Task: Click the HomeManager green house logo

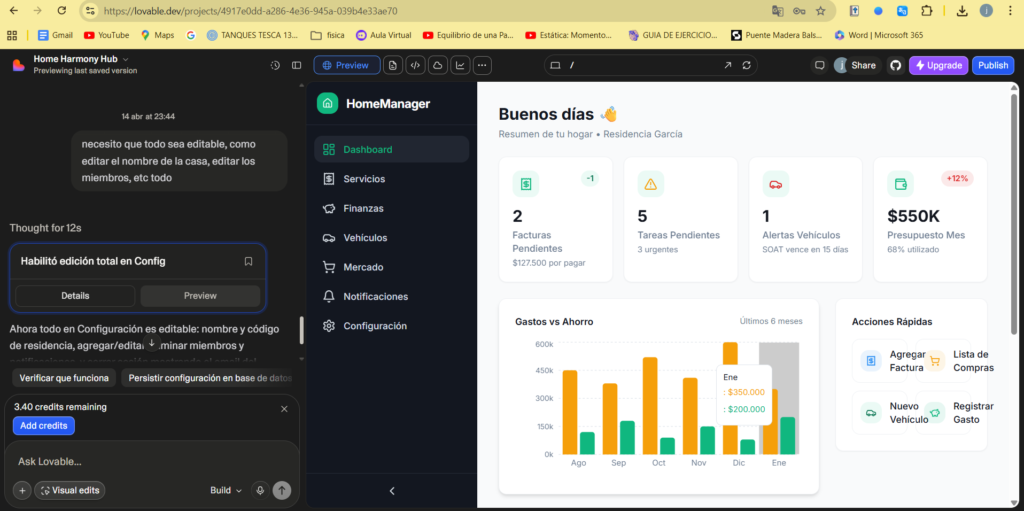Action: 327,103
